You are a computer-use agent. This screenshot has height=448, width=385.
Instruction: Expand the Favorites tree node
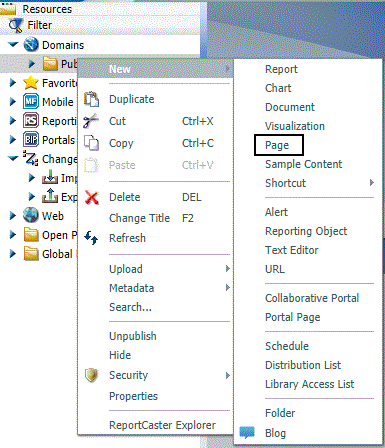tap(13, 82)
